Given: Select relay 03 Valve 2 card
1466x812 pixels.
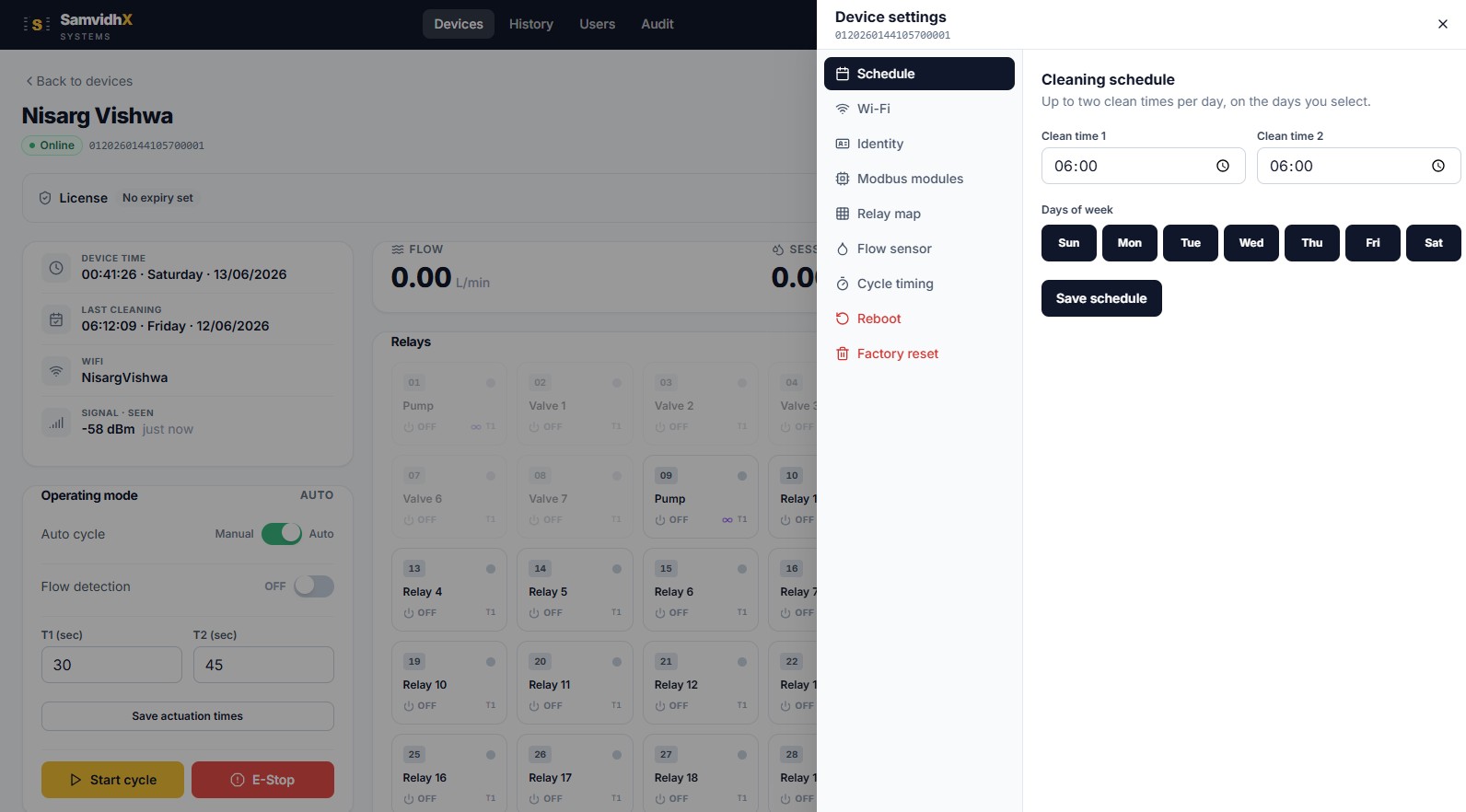Looking at the screenshot, I should [x=701, y=404].
